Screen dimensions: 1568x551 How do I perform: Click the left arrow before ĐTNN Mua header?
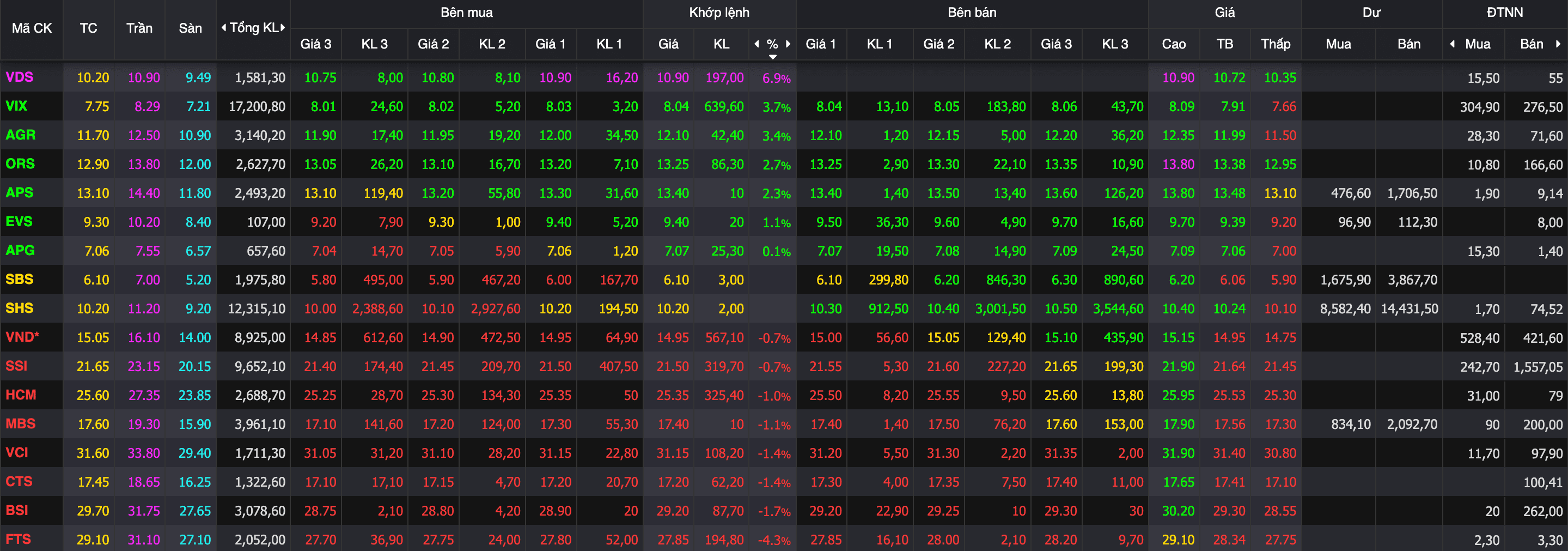pyautogui.click(x=1453, y=44)
